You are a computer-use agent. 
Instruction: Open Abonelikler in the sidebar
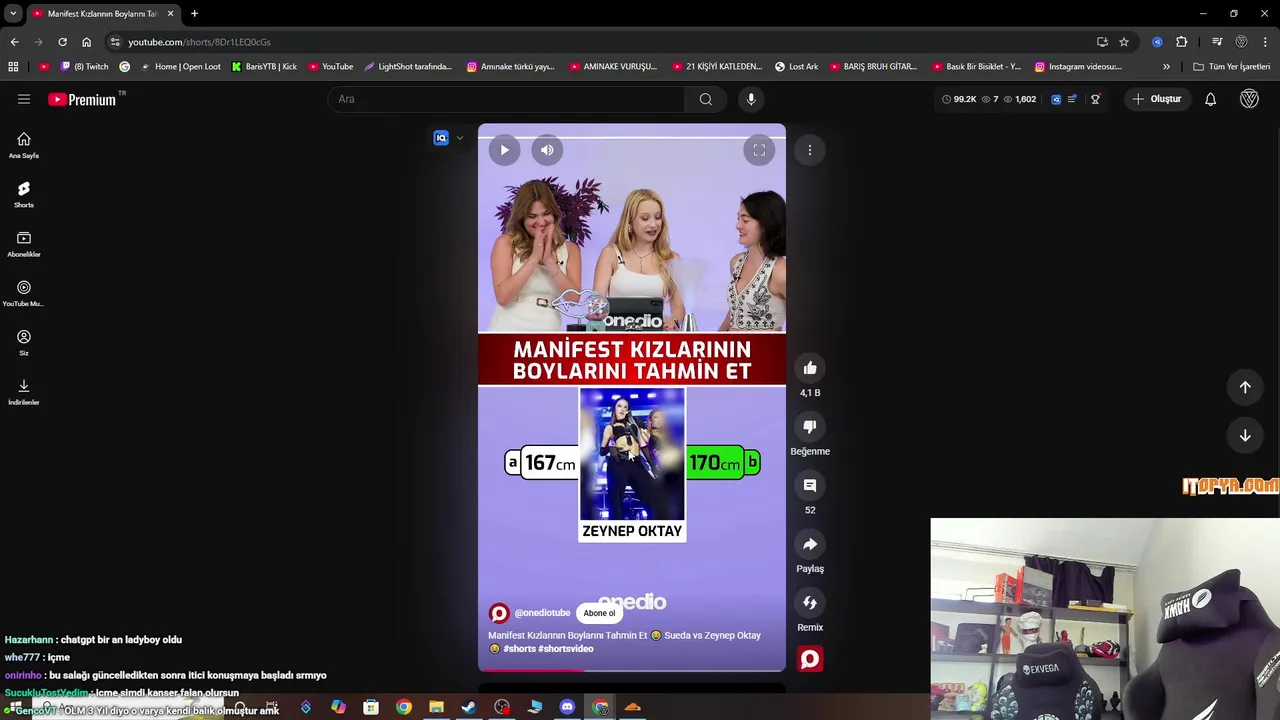[24, 244]
